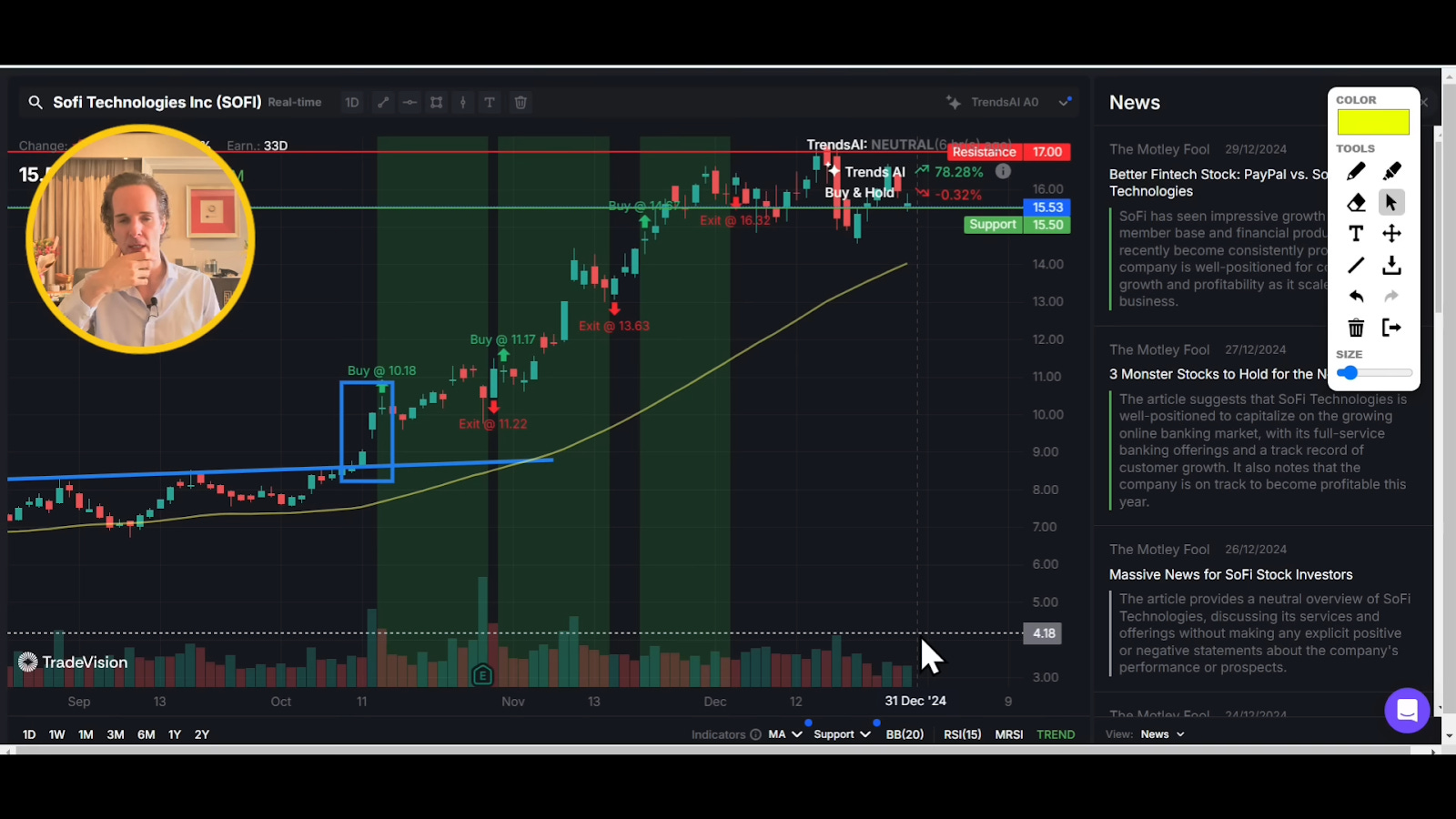Select the eraser tool
The image size is (1456, 819).
pyautogui.click(x=1356, y=202)
